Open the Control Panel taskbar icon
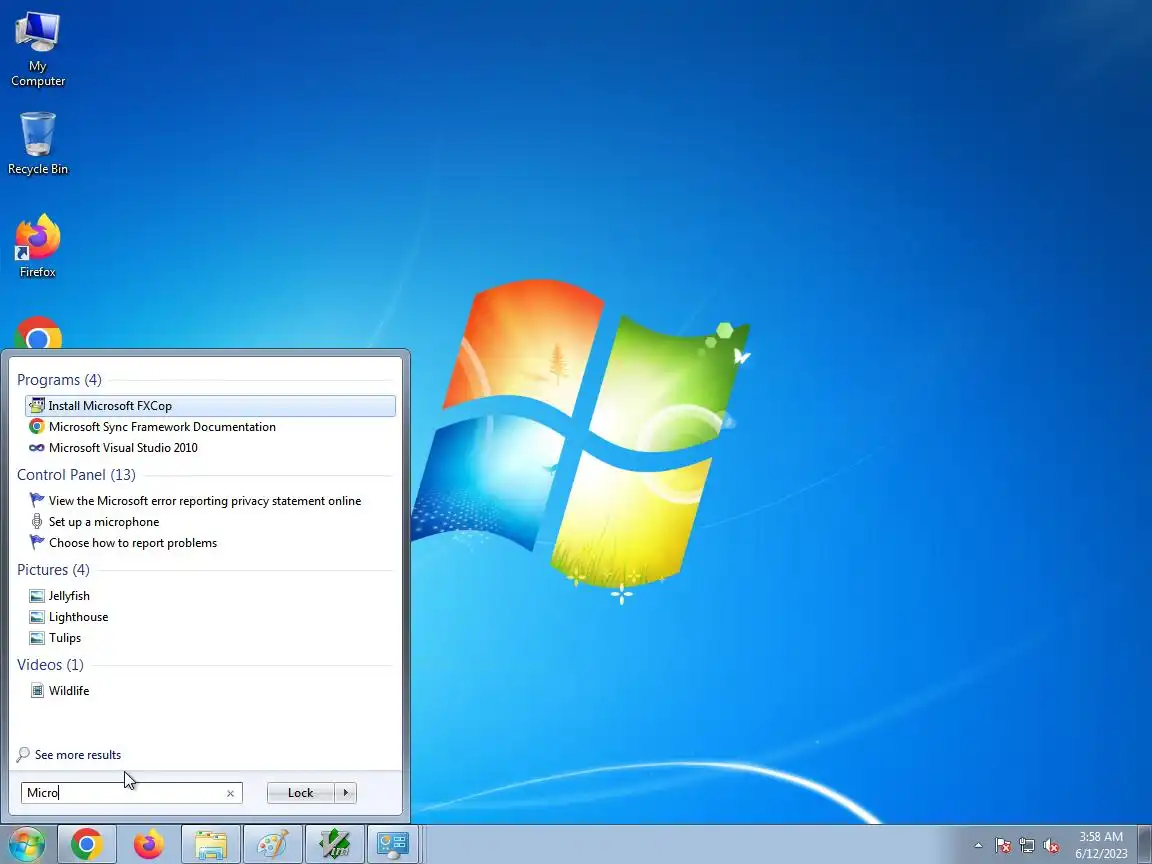 (393, 844)
